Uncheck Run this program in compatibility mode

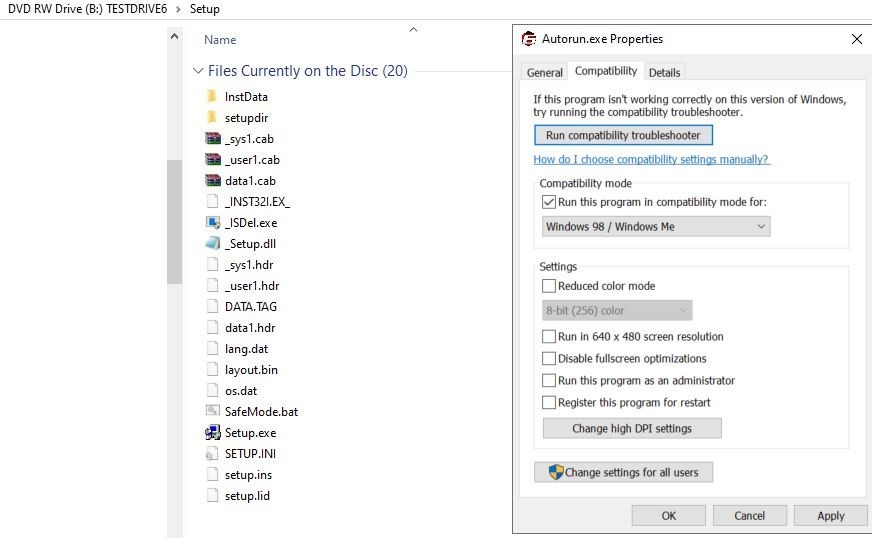click(x=549, y=202)
